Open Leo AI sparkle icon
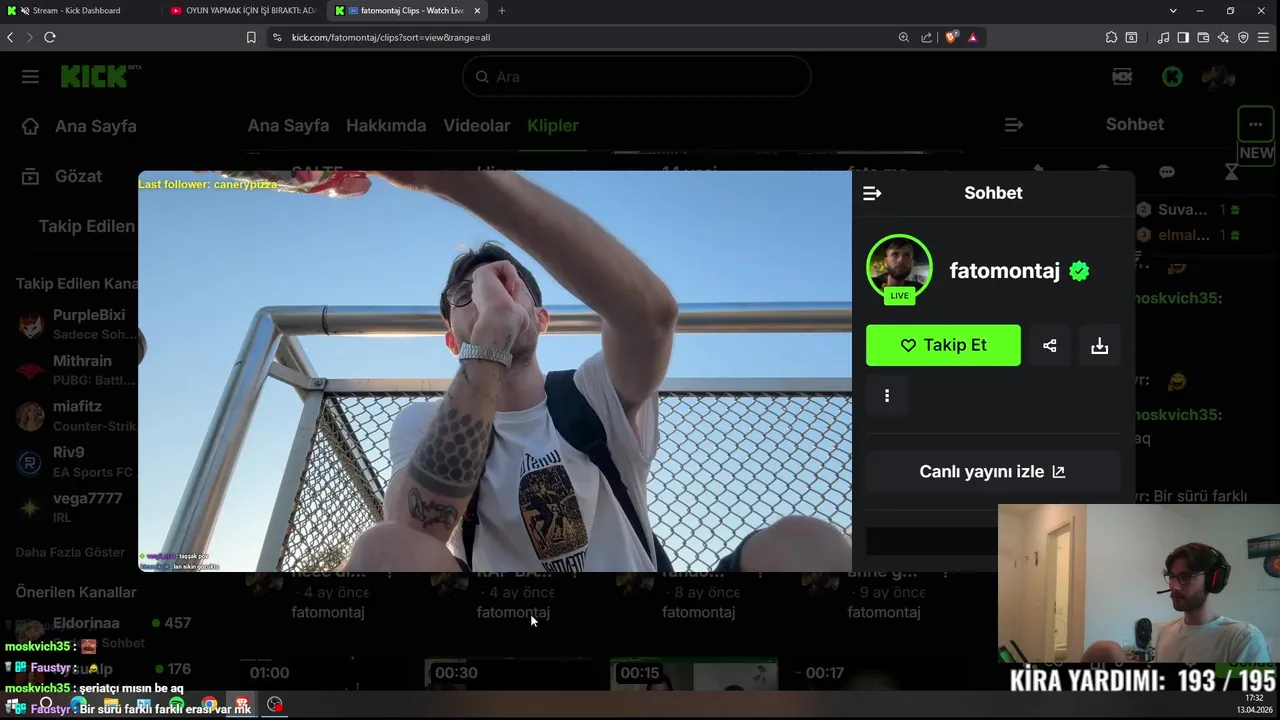The image size is (1280, 720). (x=1223, y=37)
